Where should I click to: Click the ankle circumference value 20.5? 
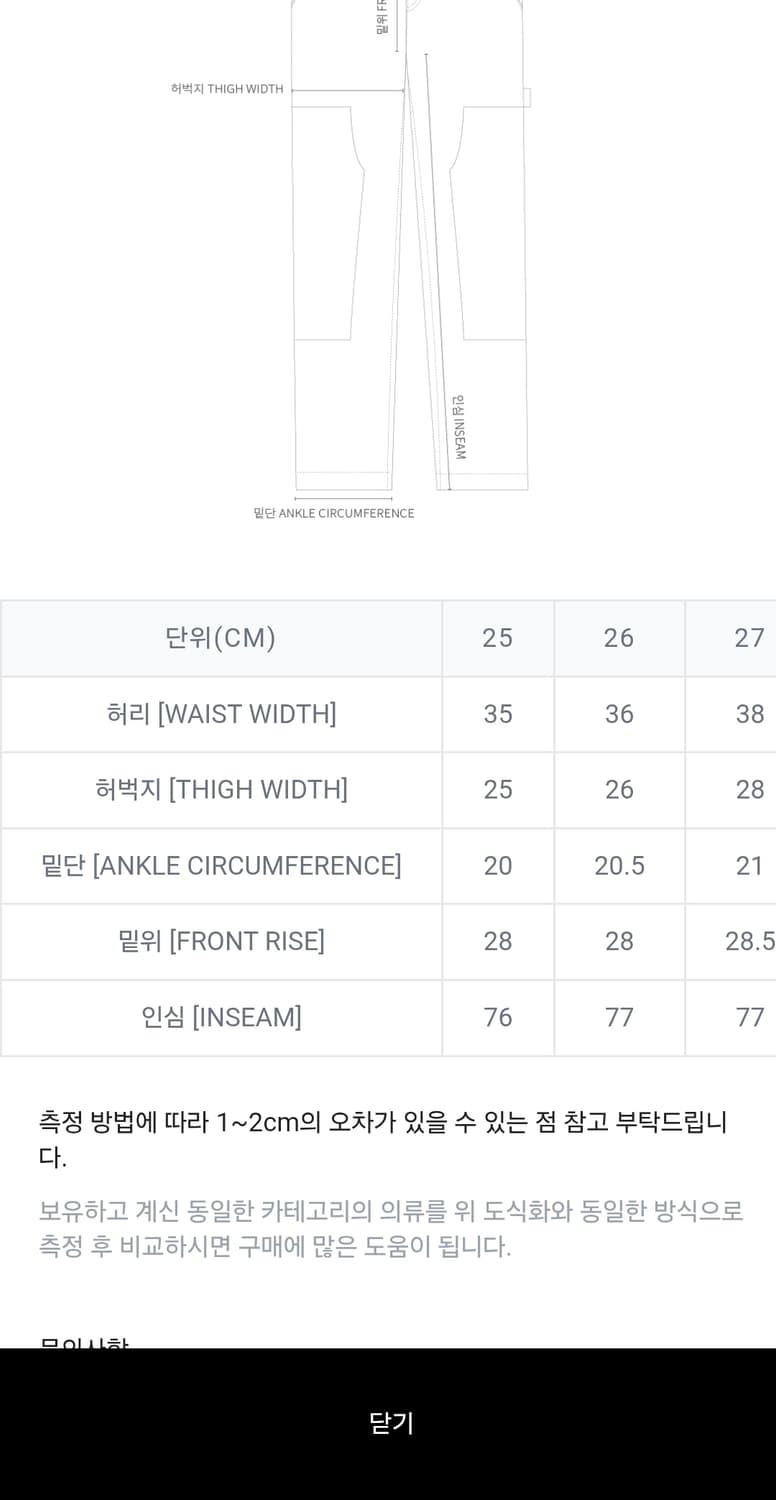point(619,866)
